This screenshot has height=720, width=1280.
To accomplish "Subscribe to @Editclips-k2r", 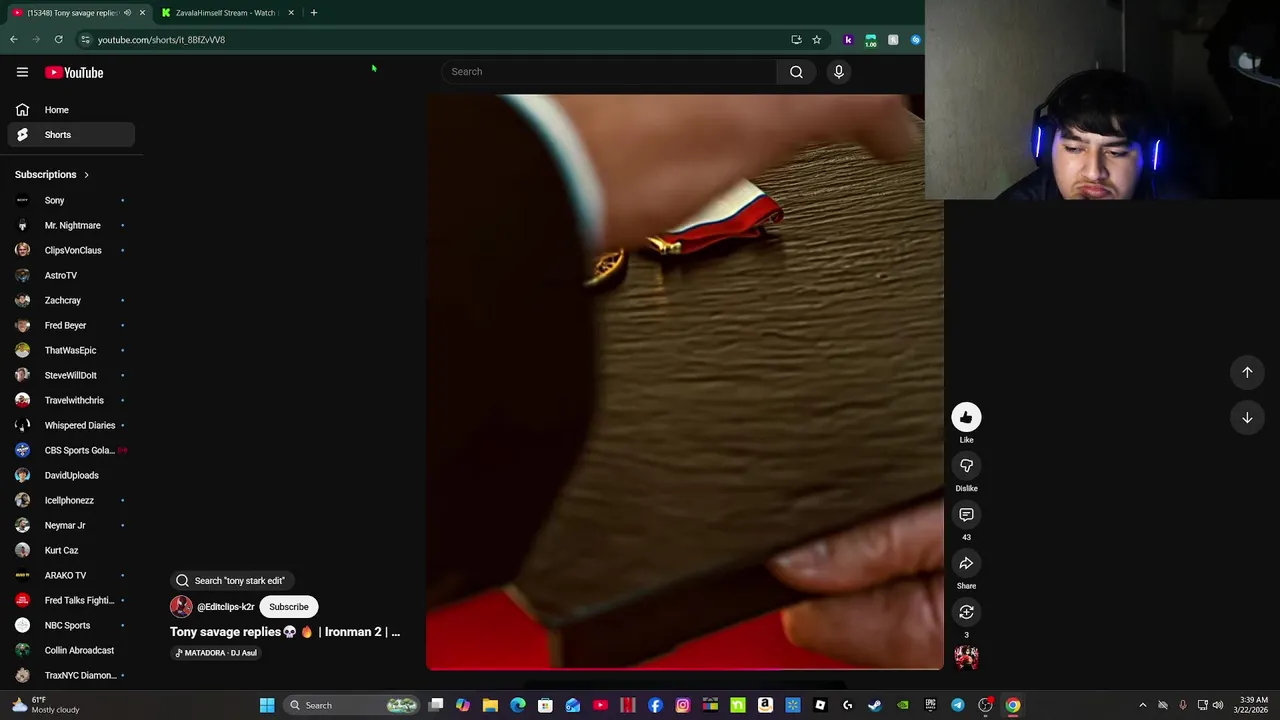I will pyautogui.click(x=288, y=607).
